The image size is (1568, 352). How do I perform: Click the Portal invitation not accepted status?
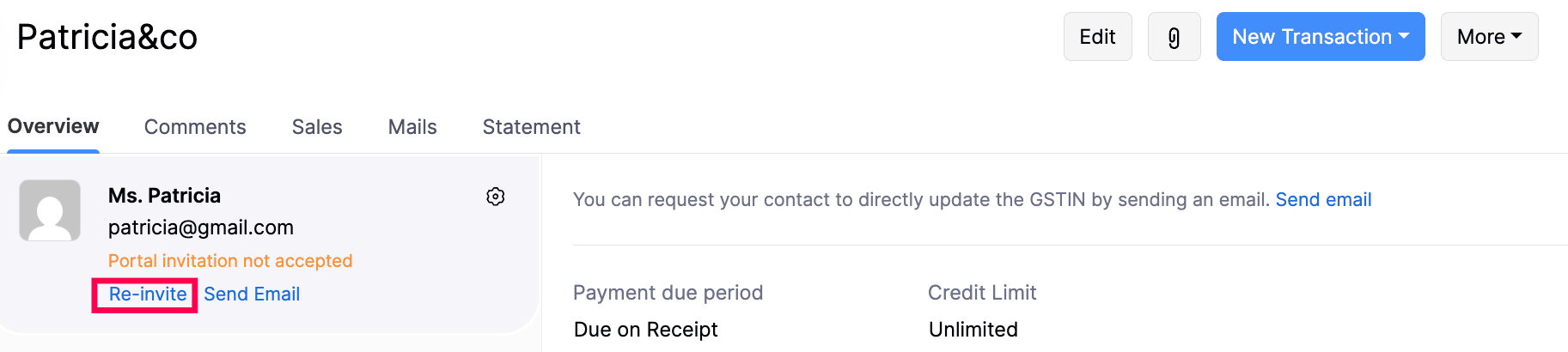click(230, 261)
